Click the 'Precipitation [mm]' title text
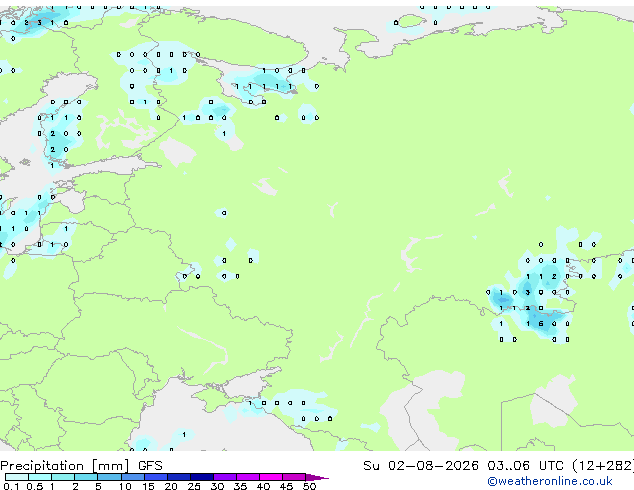This screenshot has height=490, width=634. 65,466
